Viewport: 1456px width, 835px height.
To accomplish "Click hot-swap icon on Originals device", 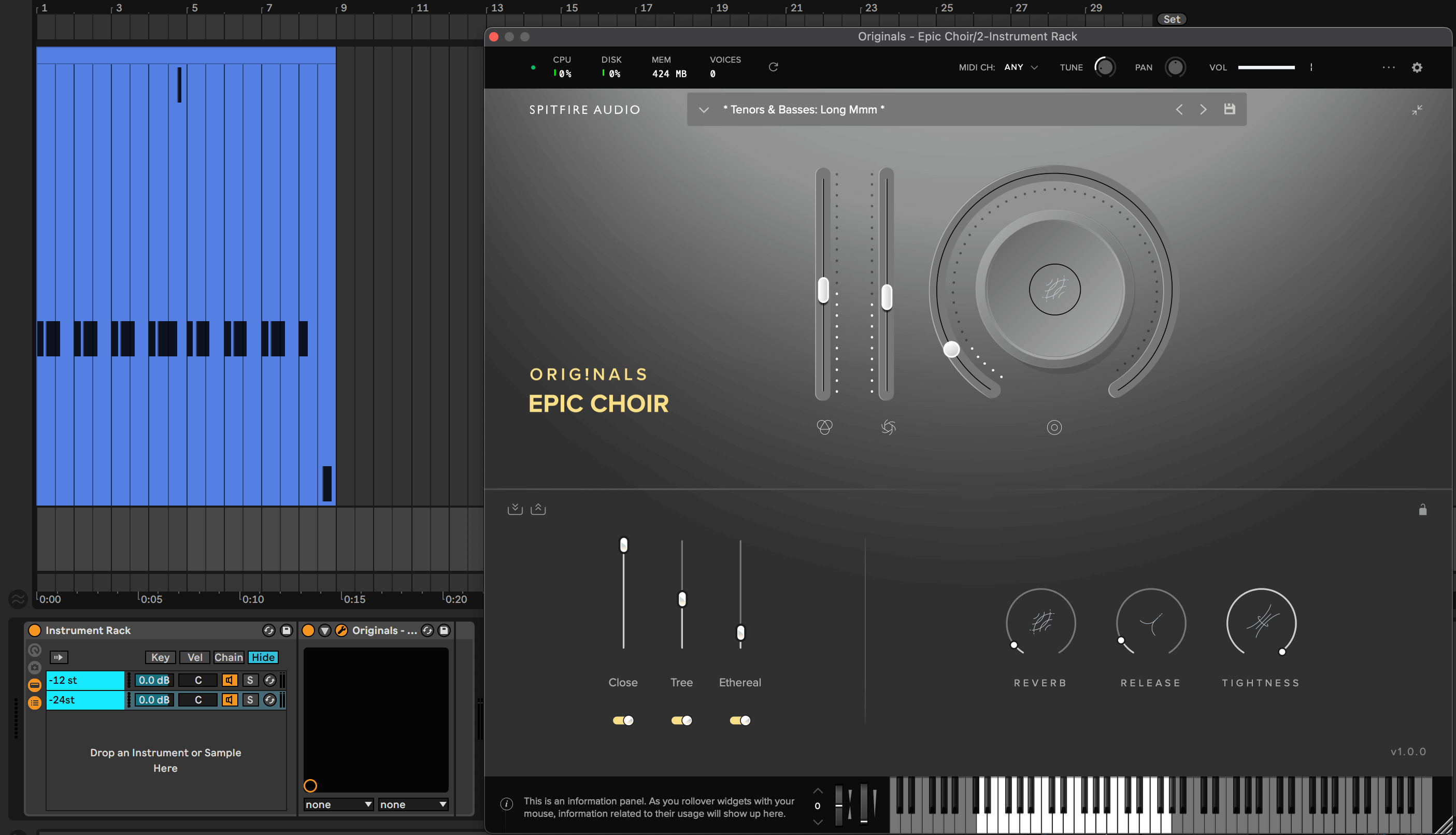I will point(427,630).
